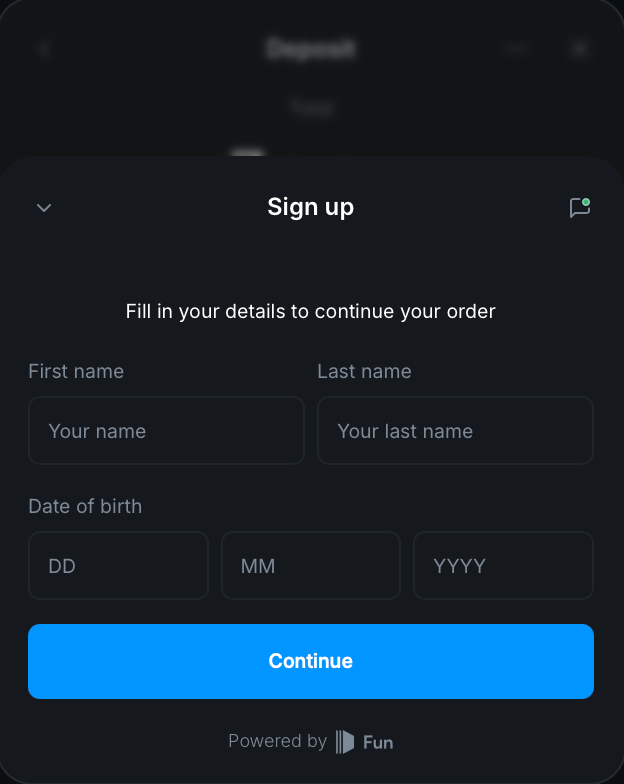Click the blurred more options dots
Viewport: 624px width, 784px height.
pos(516,49)
